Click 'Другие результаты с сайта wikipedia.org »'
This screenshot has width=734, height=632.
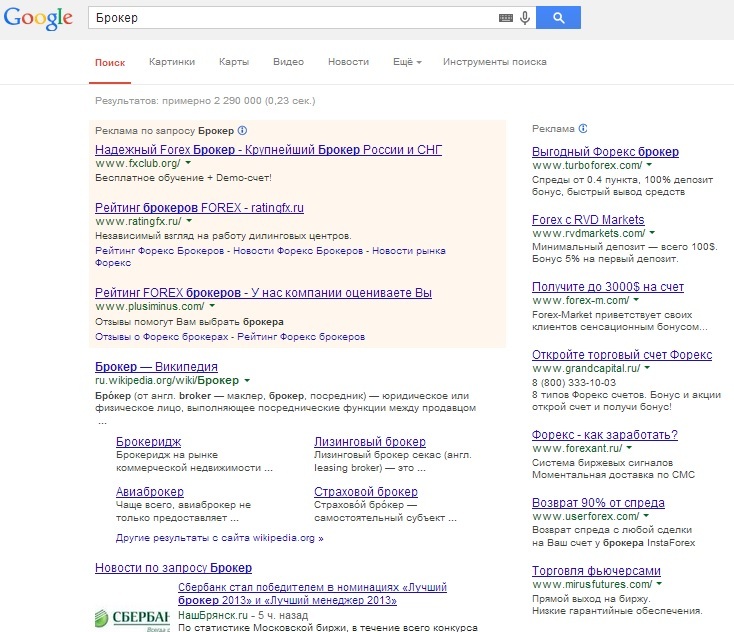point(220,538)
